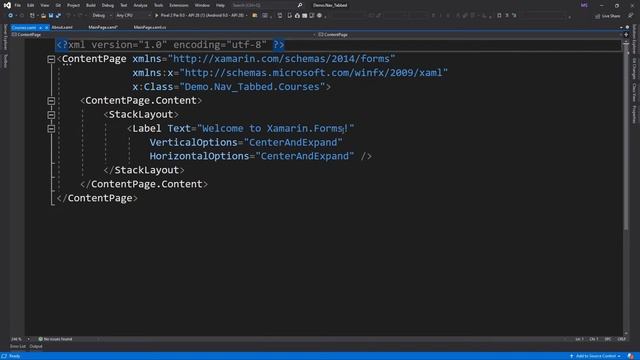Start debugging with the green play icon
Image resolution: width=640 pixels, height=360 pixels.
click(x=156, y=16)
